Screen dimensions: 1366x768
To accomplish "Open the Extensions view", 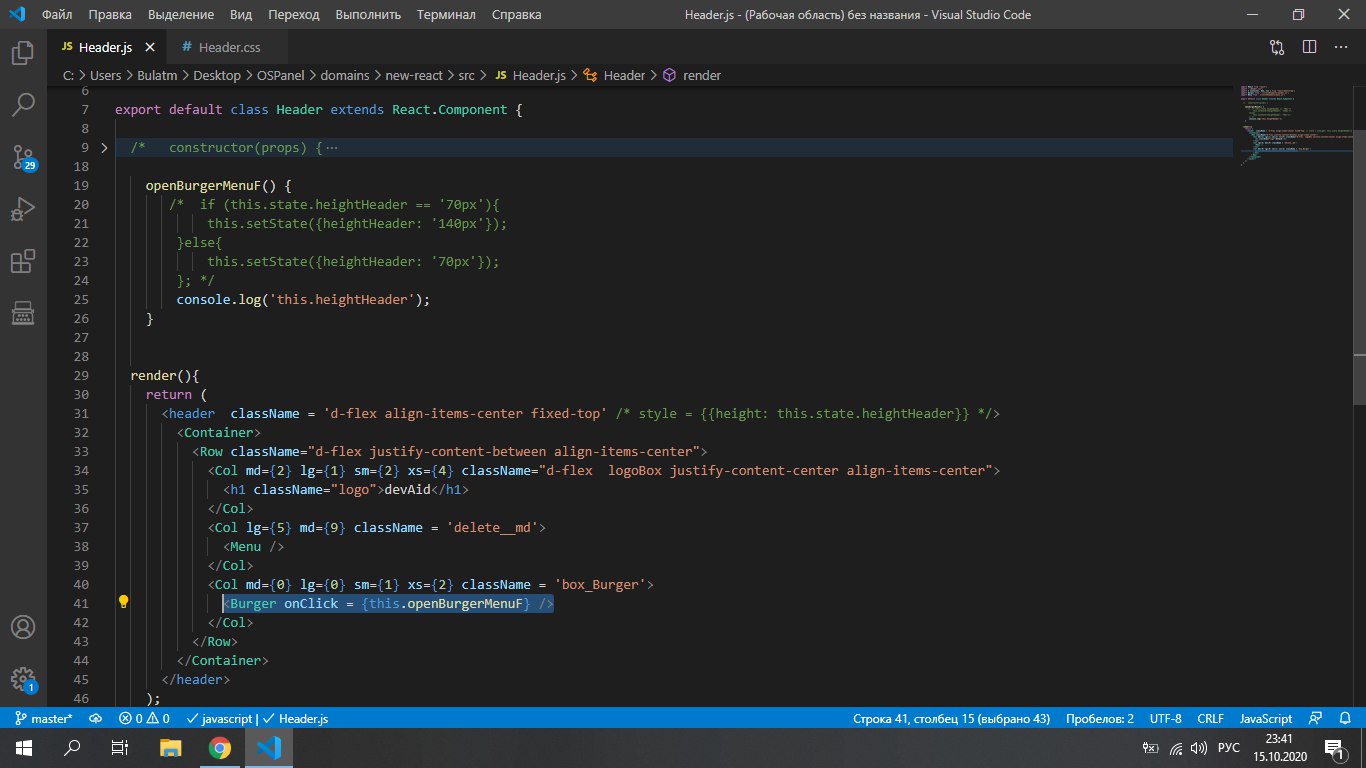I will point(22,262).
